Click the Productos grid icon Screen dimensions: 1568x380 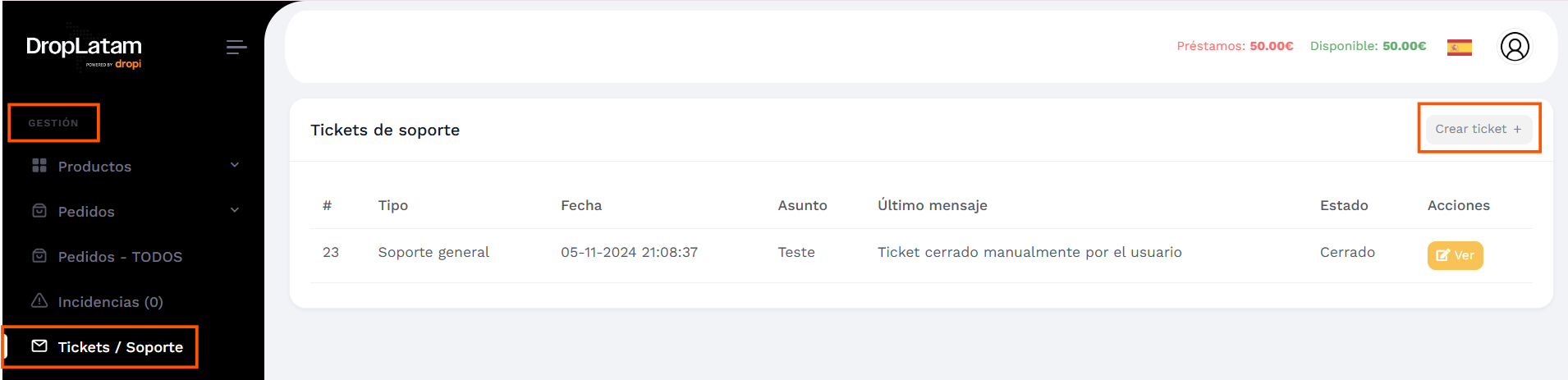click(x=39, y=166)
